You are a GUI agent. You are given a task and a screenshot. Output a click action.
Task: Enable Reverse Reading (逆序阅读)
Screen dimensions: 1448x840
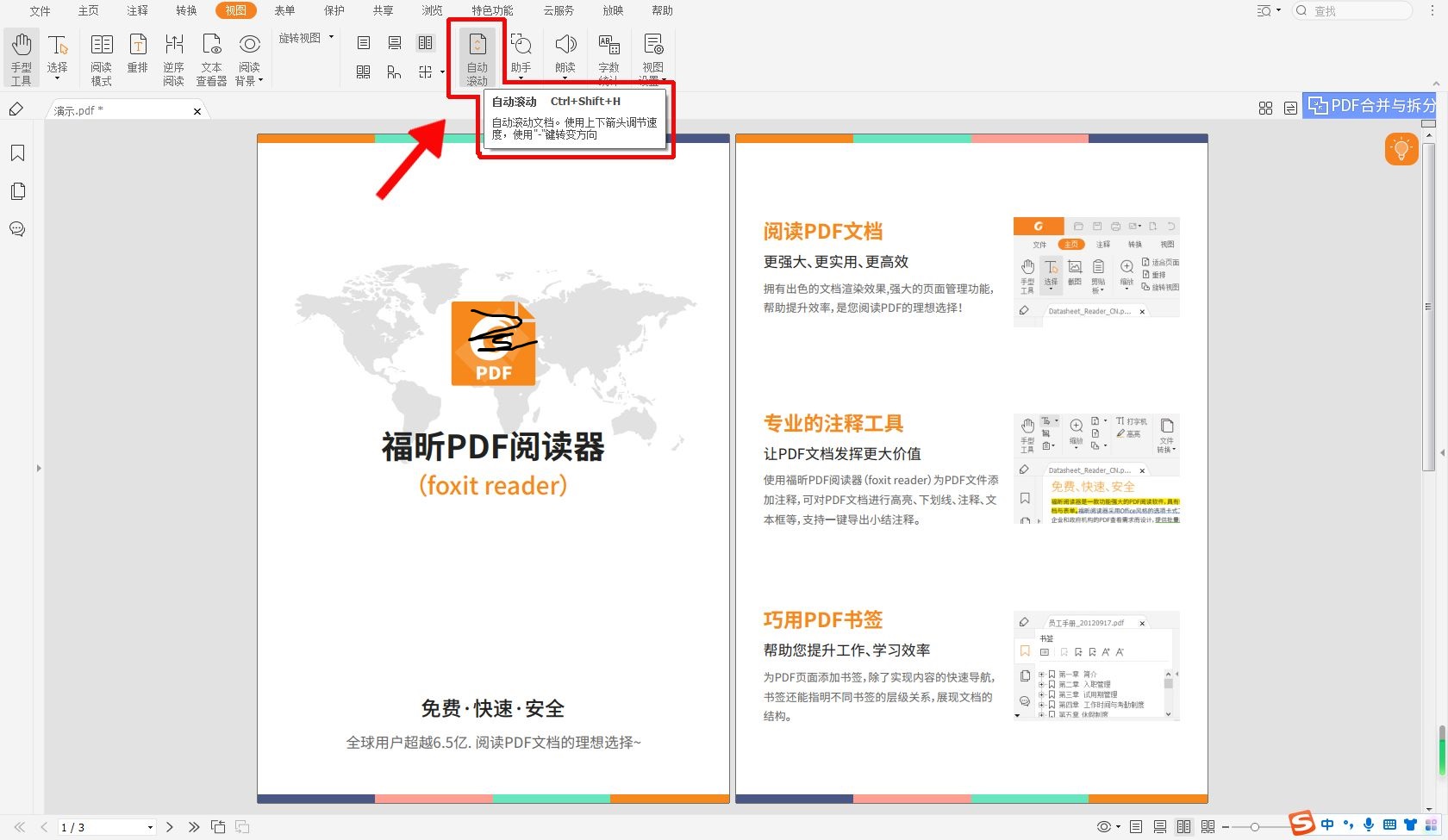174,56
